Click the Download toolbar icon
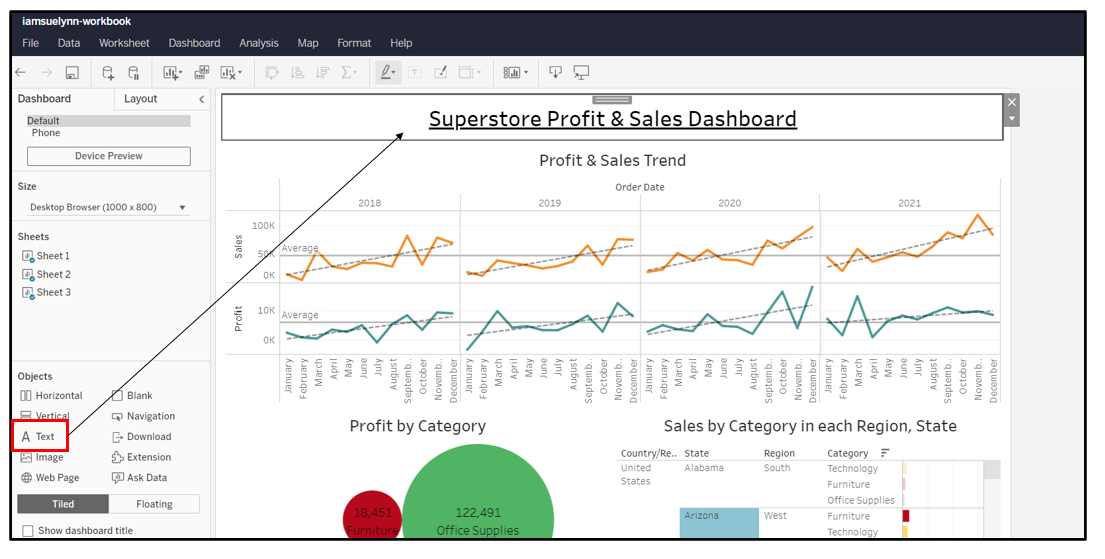The height and width of the screenshot is (559, 1105). pyautogui.click(x=555, y=72)
